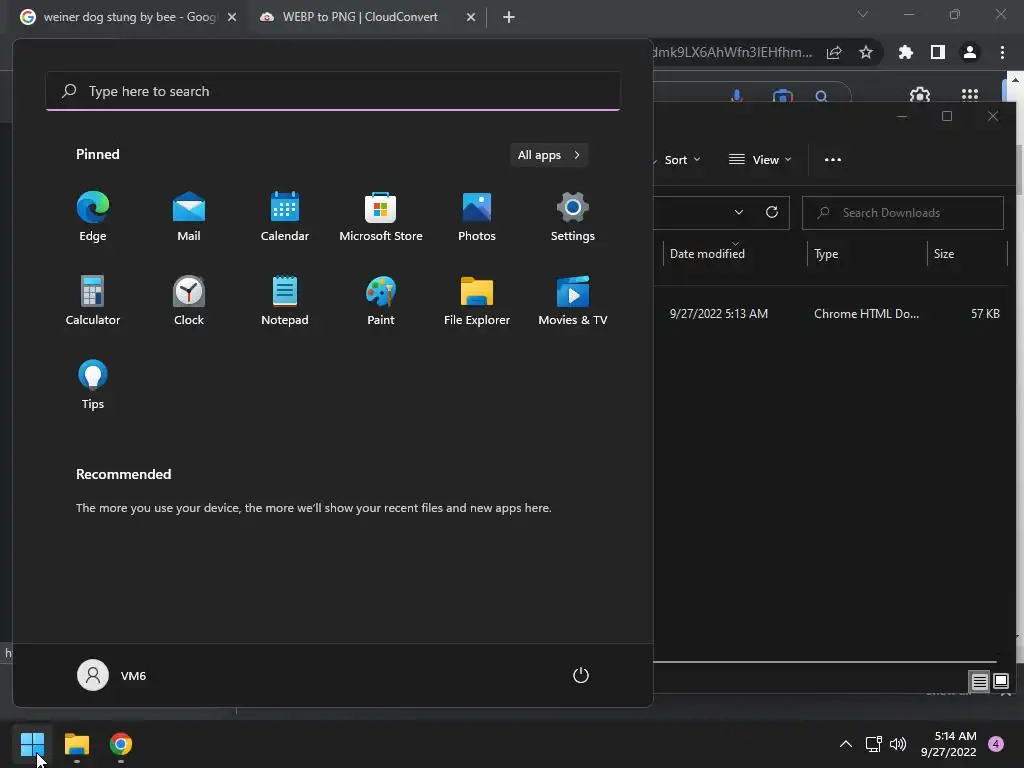1024x768 pixels.
Task: Open the volume control in tray
Action: (x=898, y=744)
